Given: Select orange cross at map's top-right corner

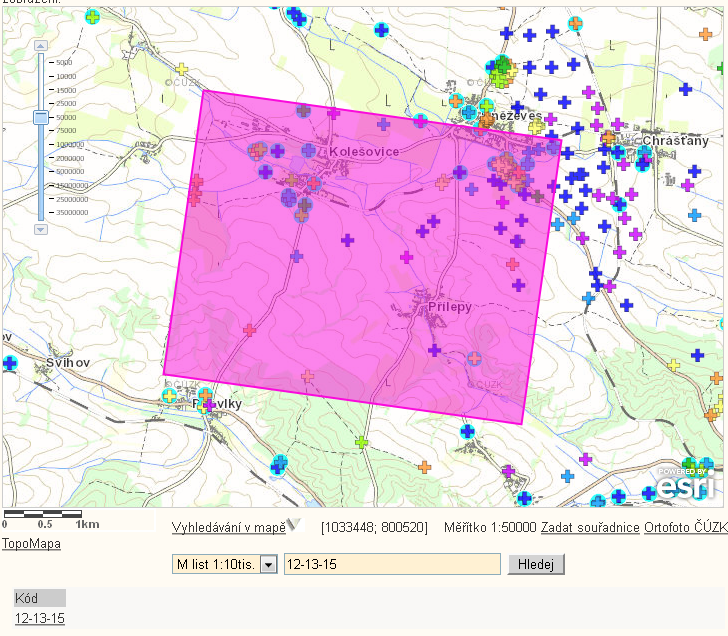Looking at the screenshot, I should pos(705,33).
